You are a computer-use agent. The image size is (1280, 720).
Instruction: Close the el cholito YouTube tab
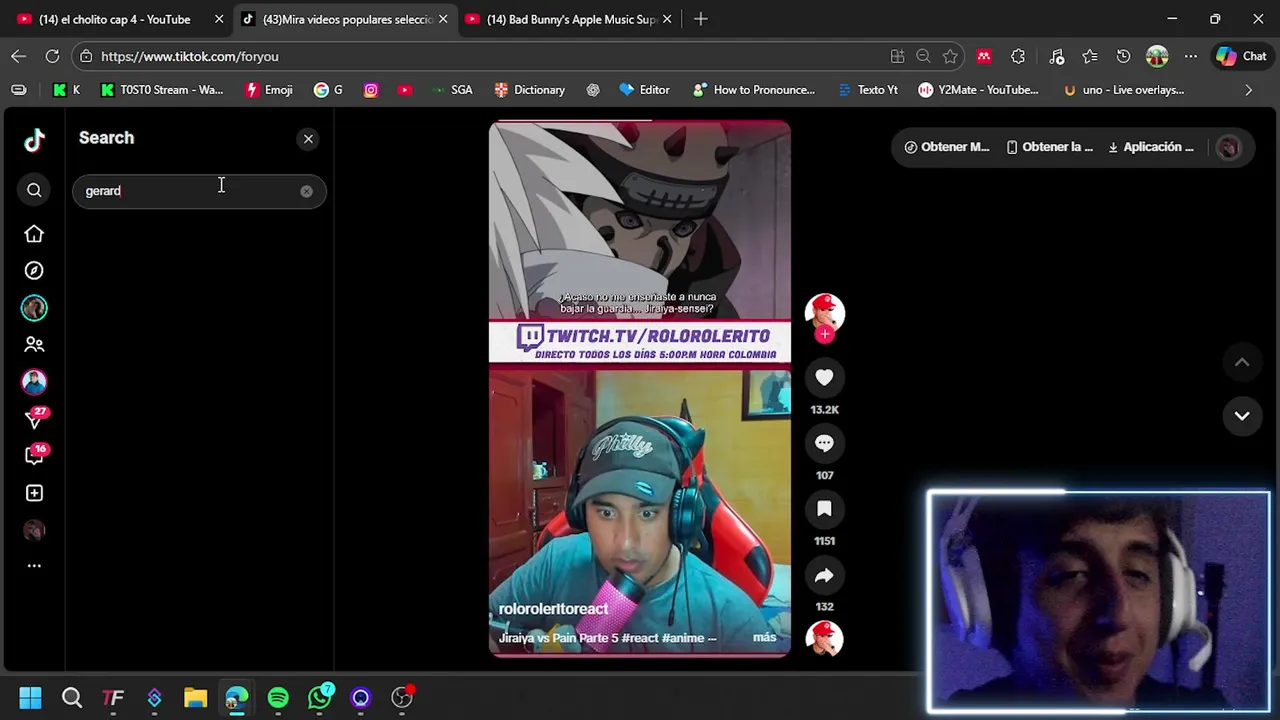point(219,19)
